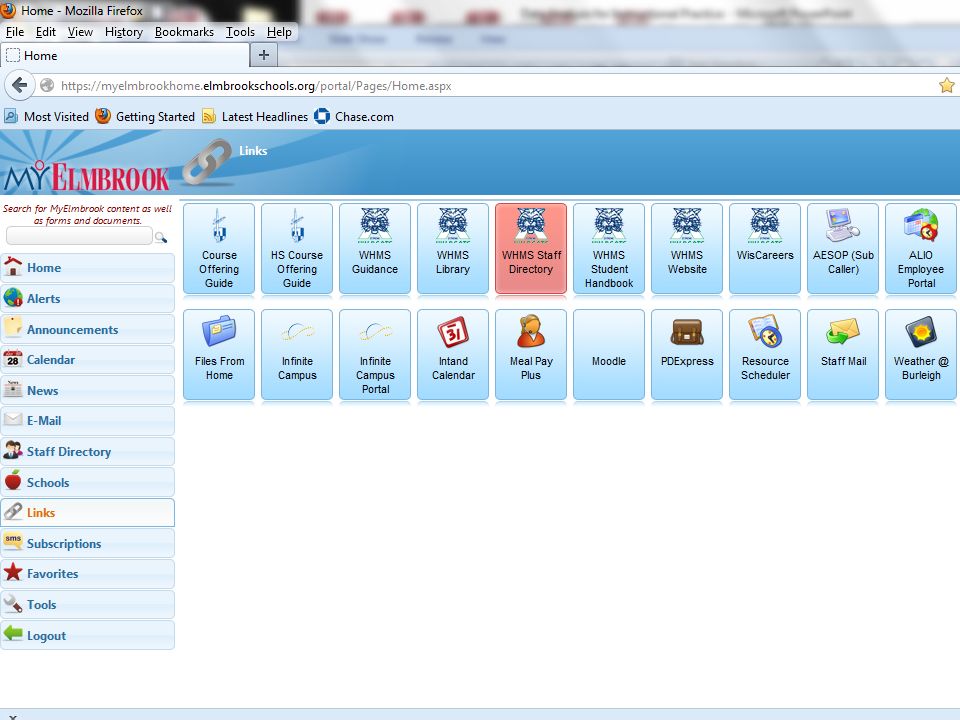The height and width of the screenshot is (720, 960).
Task: Open Announcements in the sidebar
Action: 88,329
